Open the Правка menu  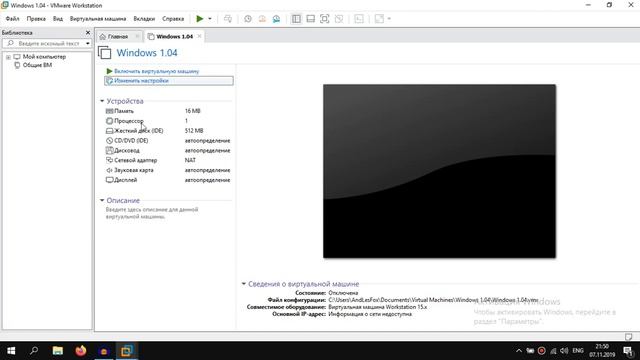point(36,19)
